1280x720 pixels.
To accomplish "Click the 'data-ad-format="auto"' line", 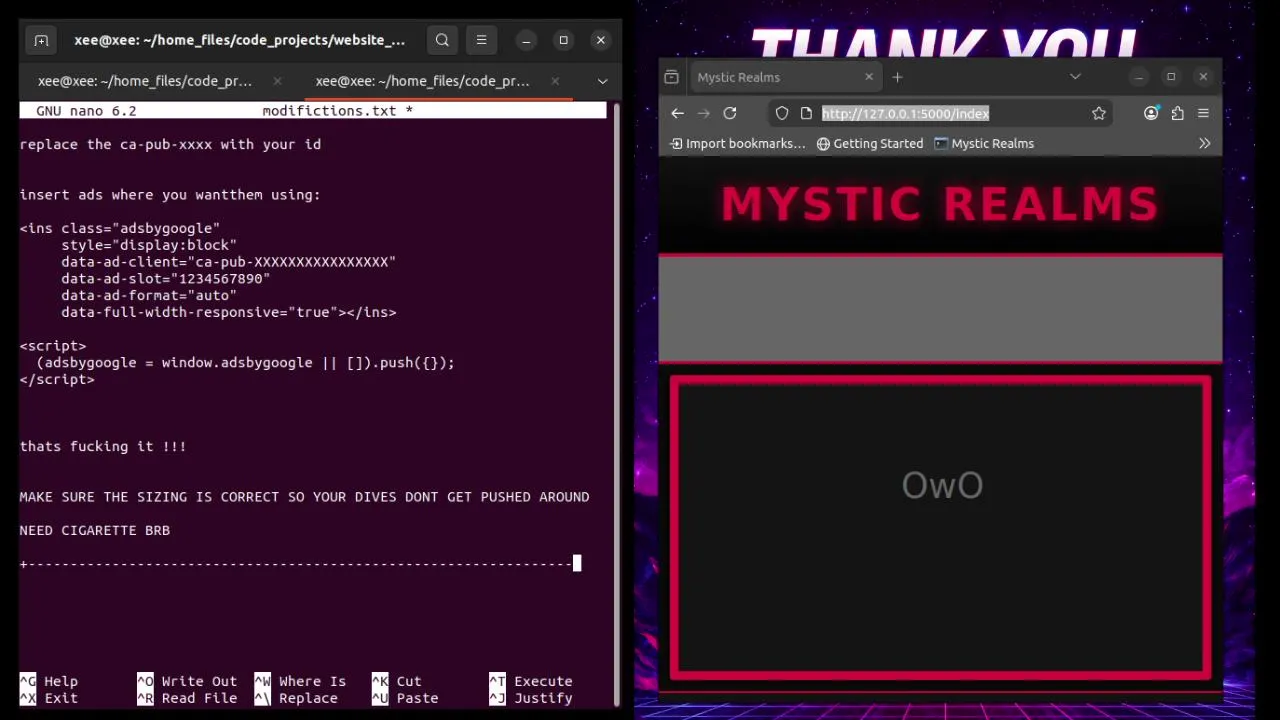I will tap(149, 295).
